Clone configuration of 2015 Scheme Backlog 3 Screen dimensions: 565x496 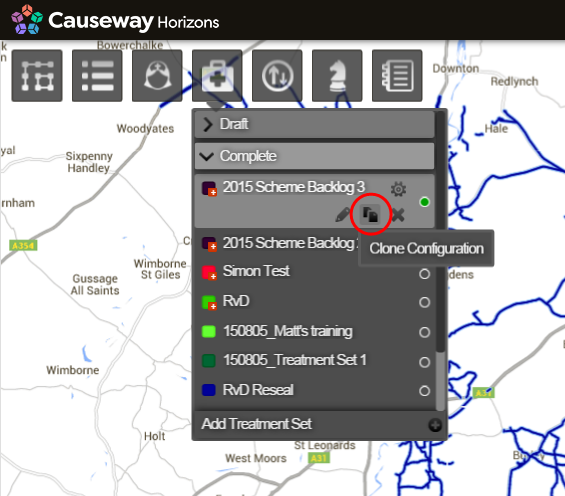[x=370, y=215]
